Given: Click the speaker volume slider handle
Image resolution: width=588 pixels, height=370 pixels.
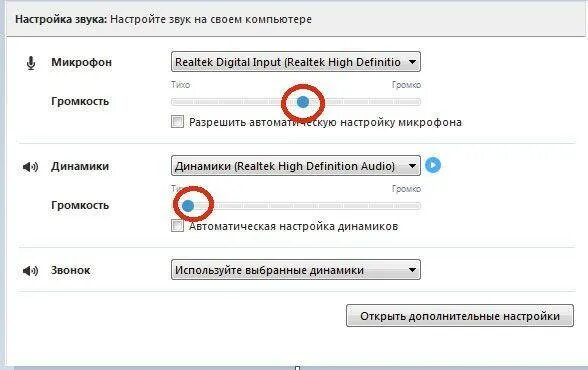Looking at the screenshot, I should coord(188,205).
